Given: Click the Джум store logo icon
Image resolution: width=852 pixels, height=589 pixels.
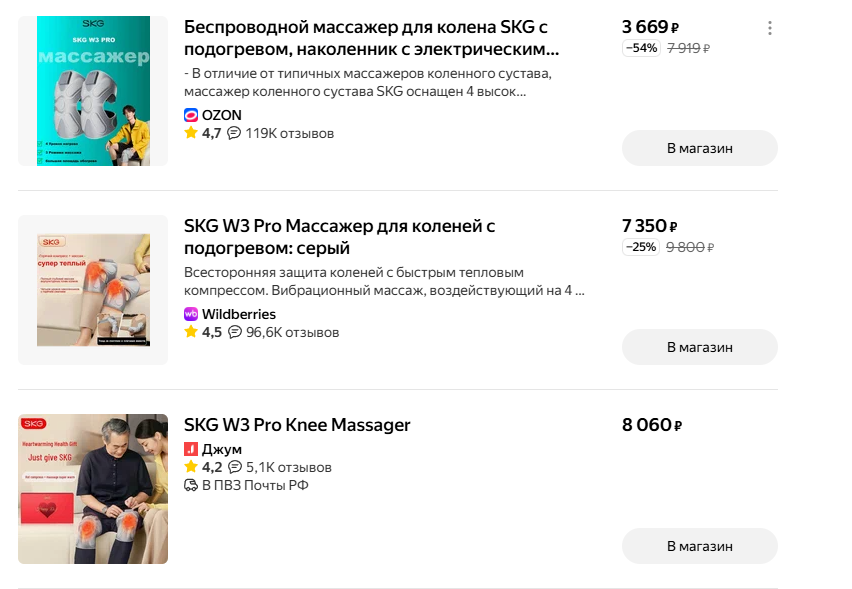Looking at the screenshot, I should click(191, 449).
